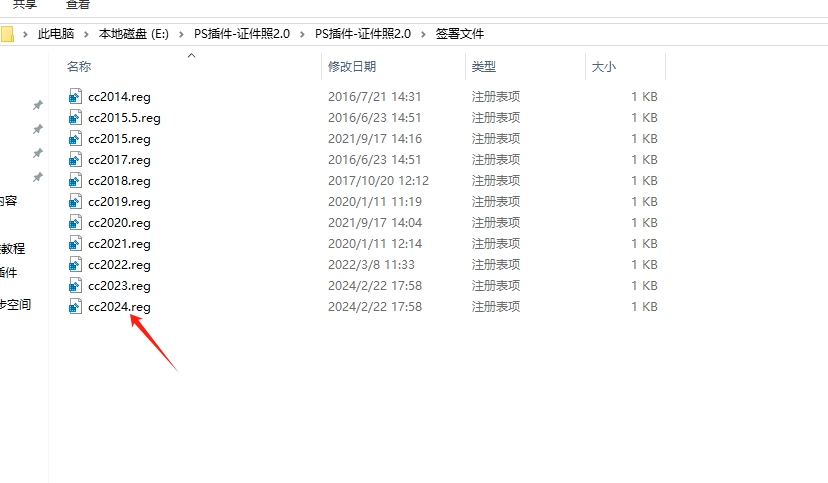The width and height of the screenshot is (828, 483).
Task: Expand the chevron after 此电脑 breadcrumb
Action: tap(87, 34)
